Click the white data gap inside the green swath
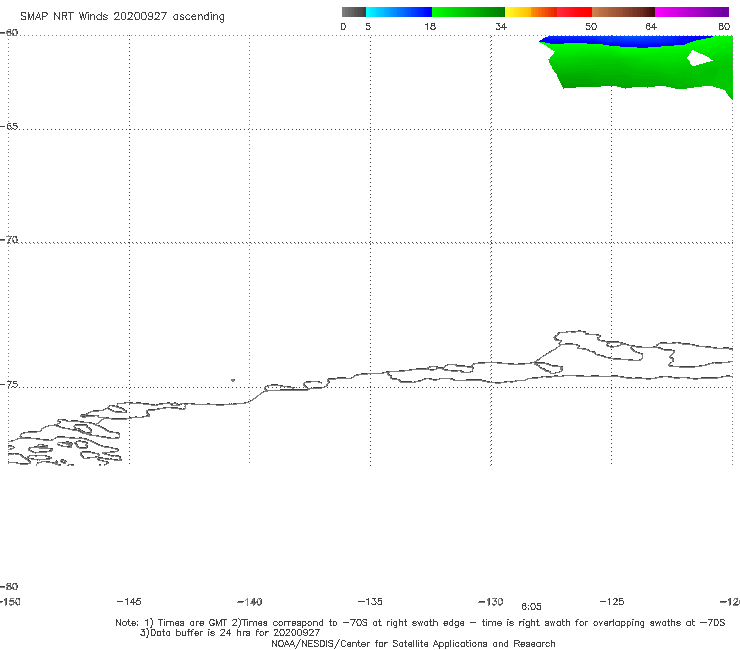 point(699,58)
